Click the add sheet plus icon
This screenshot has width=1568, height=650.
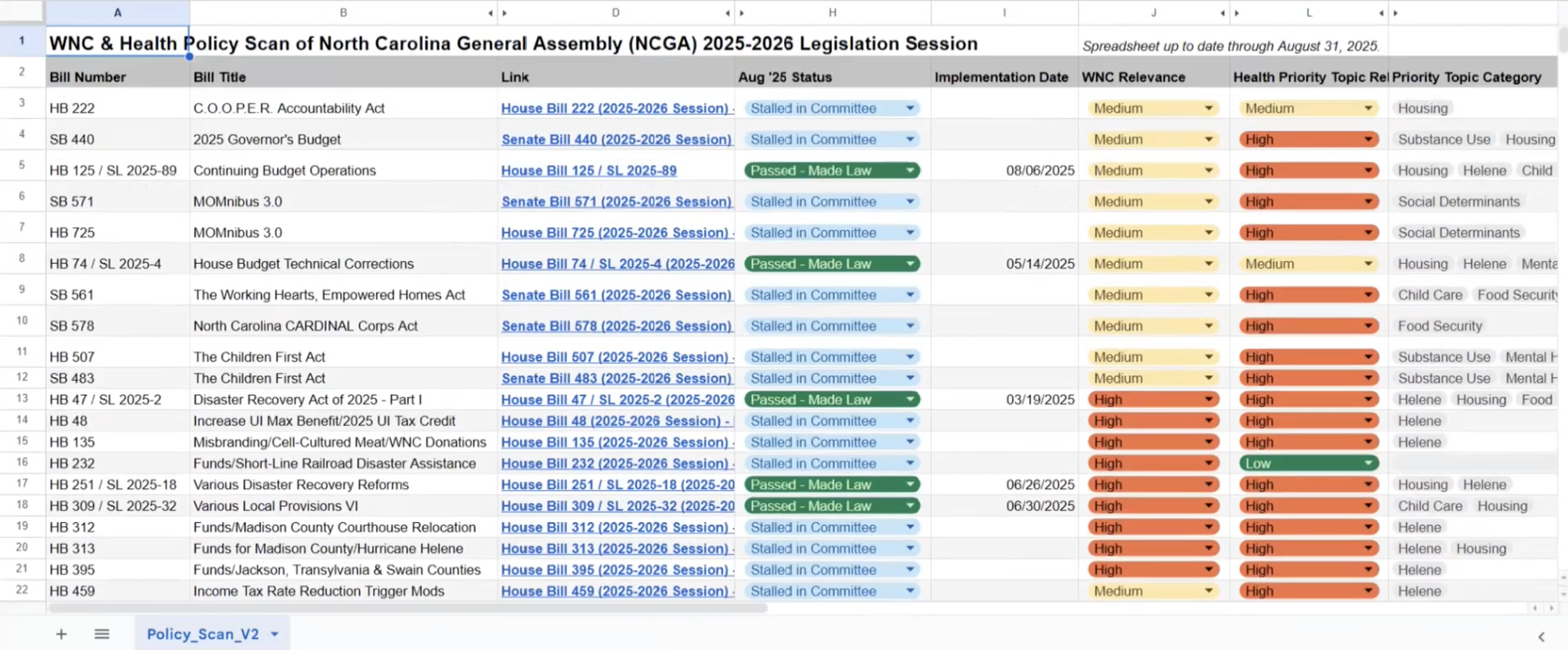[61, 634]
